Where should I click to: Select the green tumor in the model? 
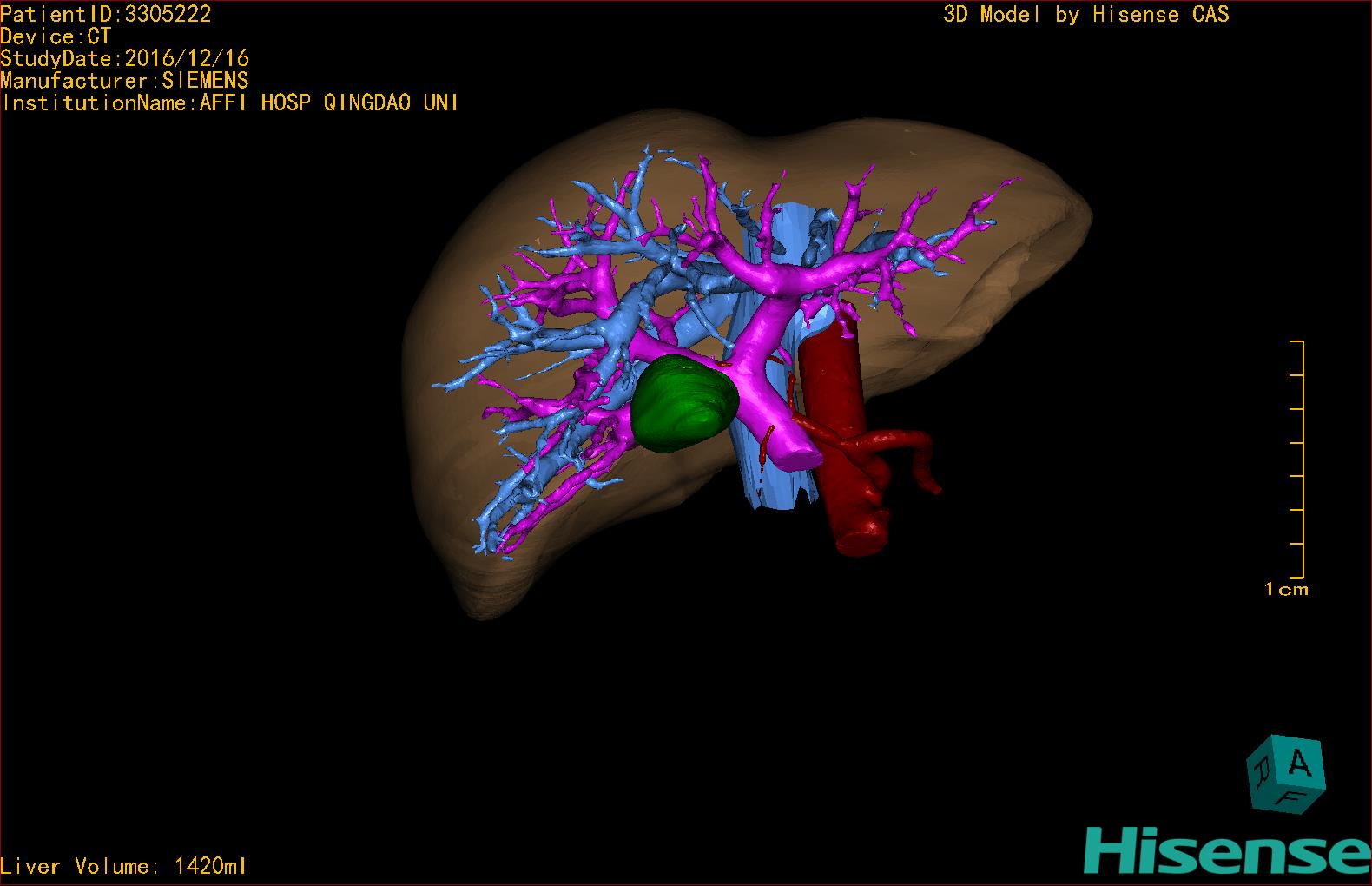pyautogui.click(x=684, y=404)
